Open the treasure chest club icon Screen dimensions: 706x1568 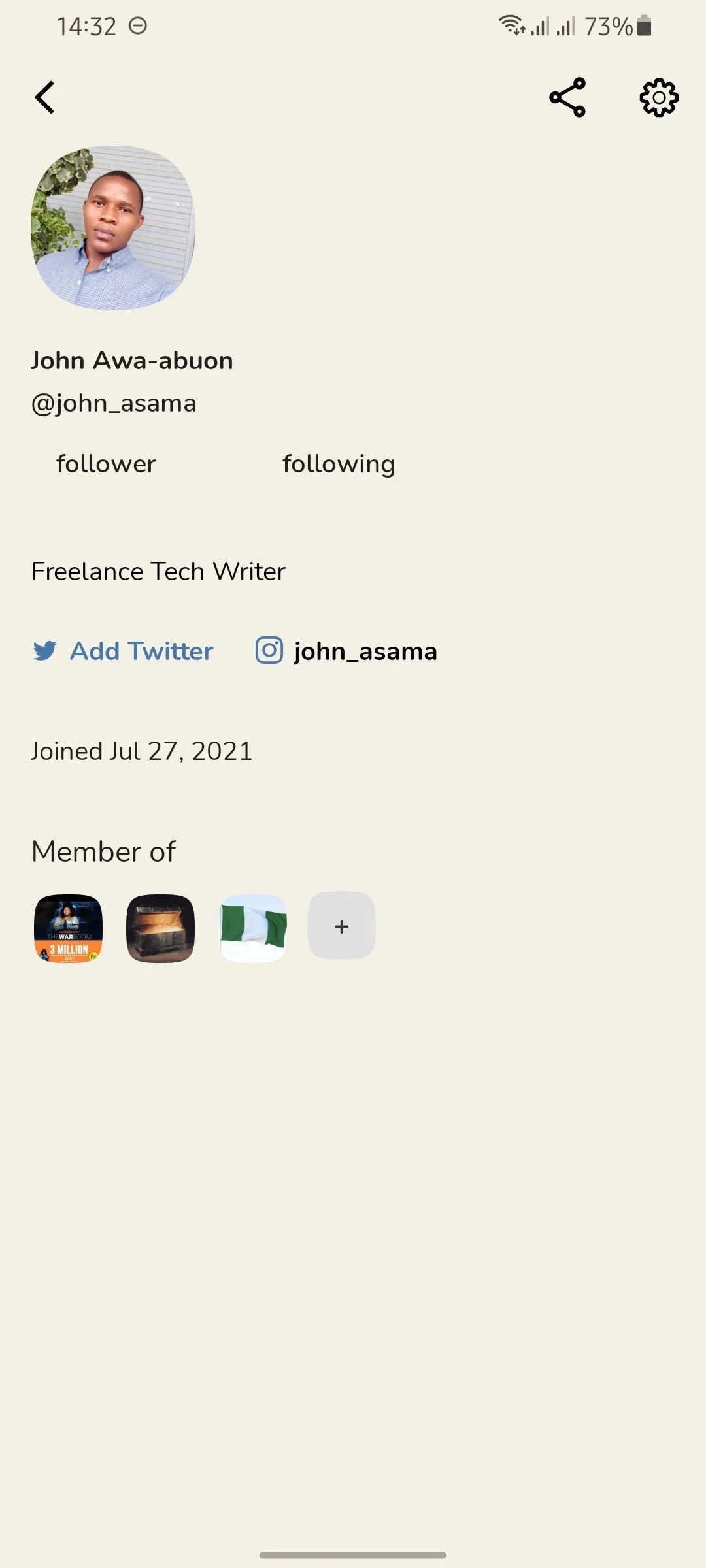point(160,928)
